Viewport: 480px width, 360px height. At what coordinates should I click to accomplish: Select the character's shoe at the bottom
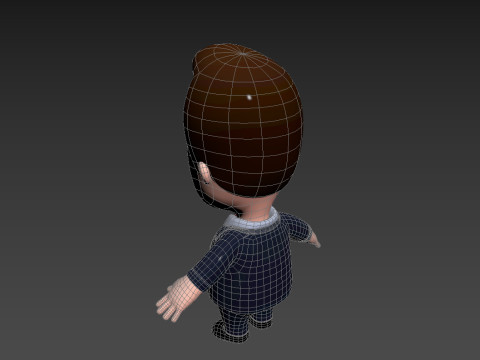point(231,331)
